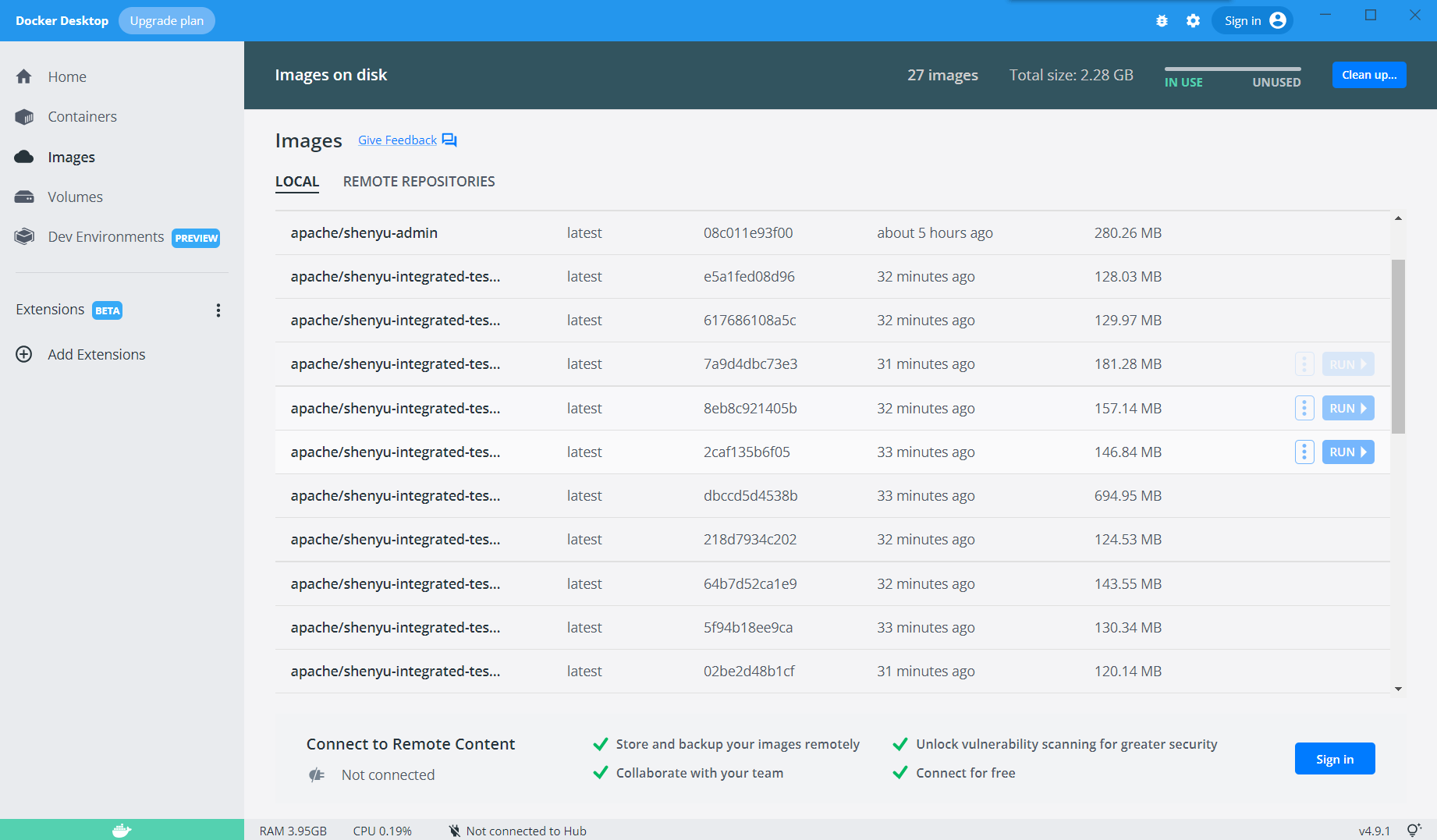The height and width of the screenshot is (840, 1437).
Task: Open the Containers section icon
Action: tap(24, 117)
